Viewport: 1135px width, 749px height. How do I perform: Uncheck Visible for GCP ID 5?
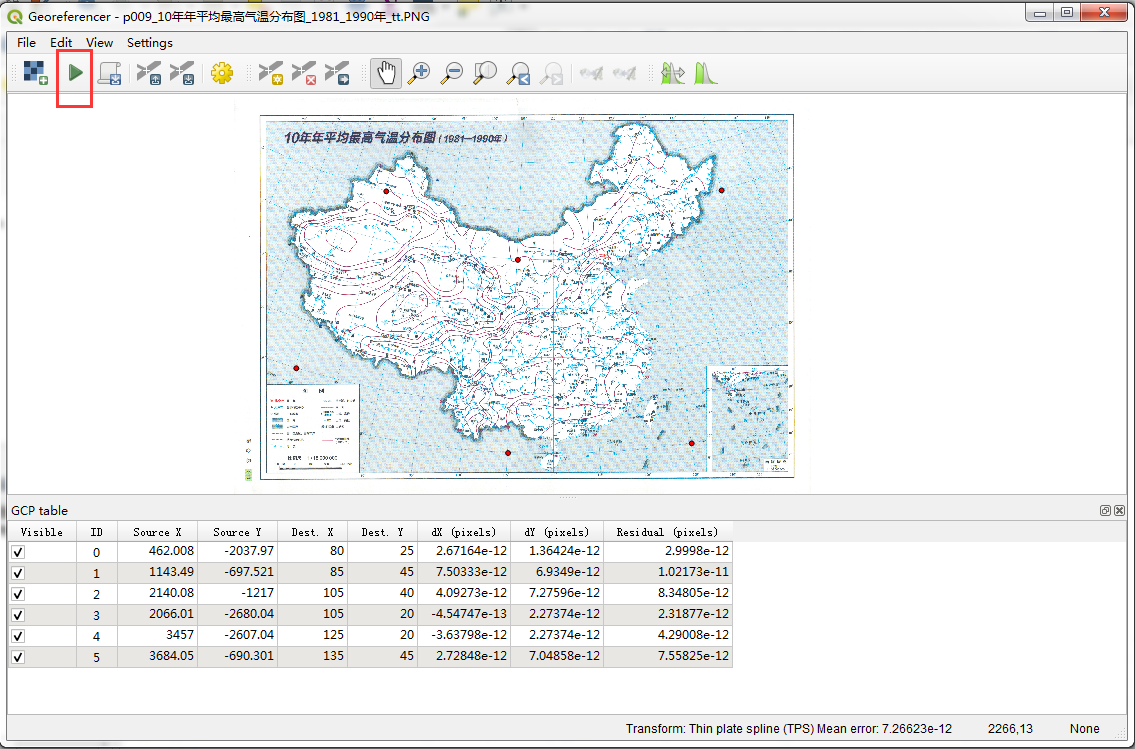pyautogui.click(x=18, y=657)
